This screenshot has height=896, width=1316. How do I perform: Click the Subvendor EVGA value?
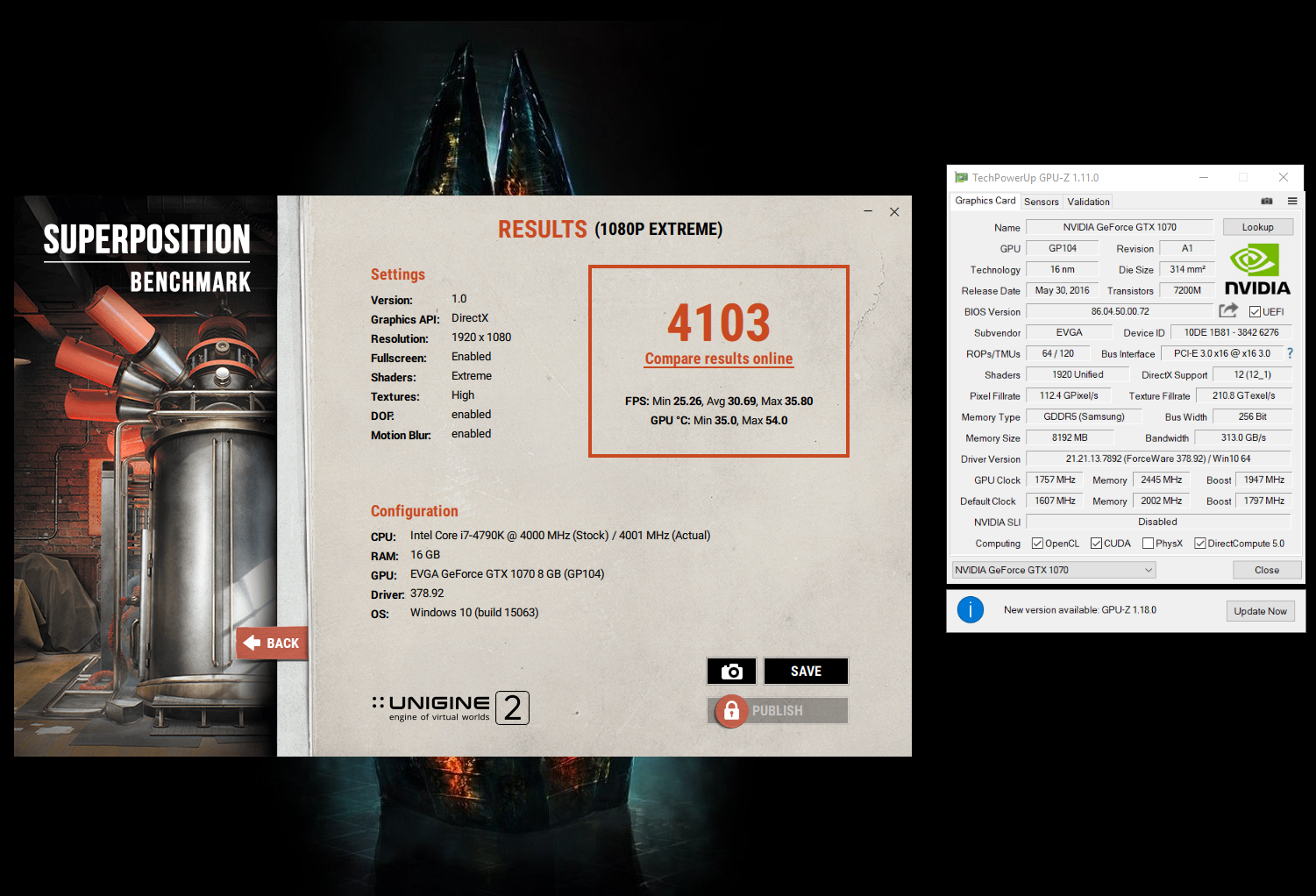(1069, 332)
